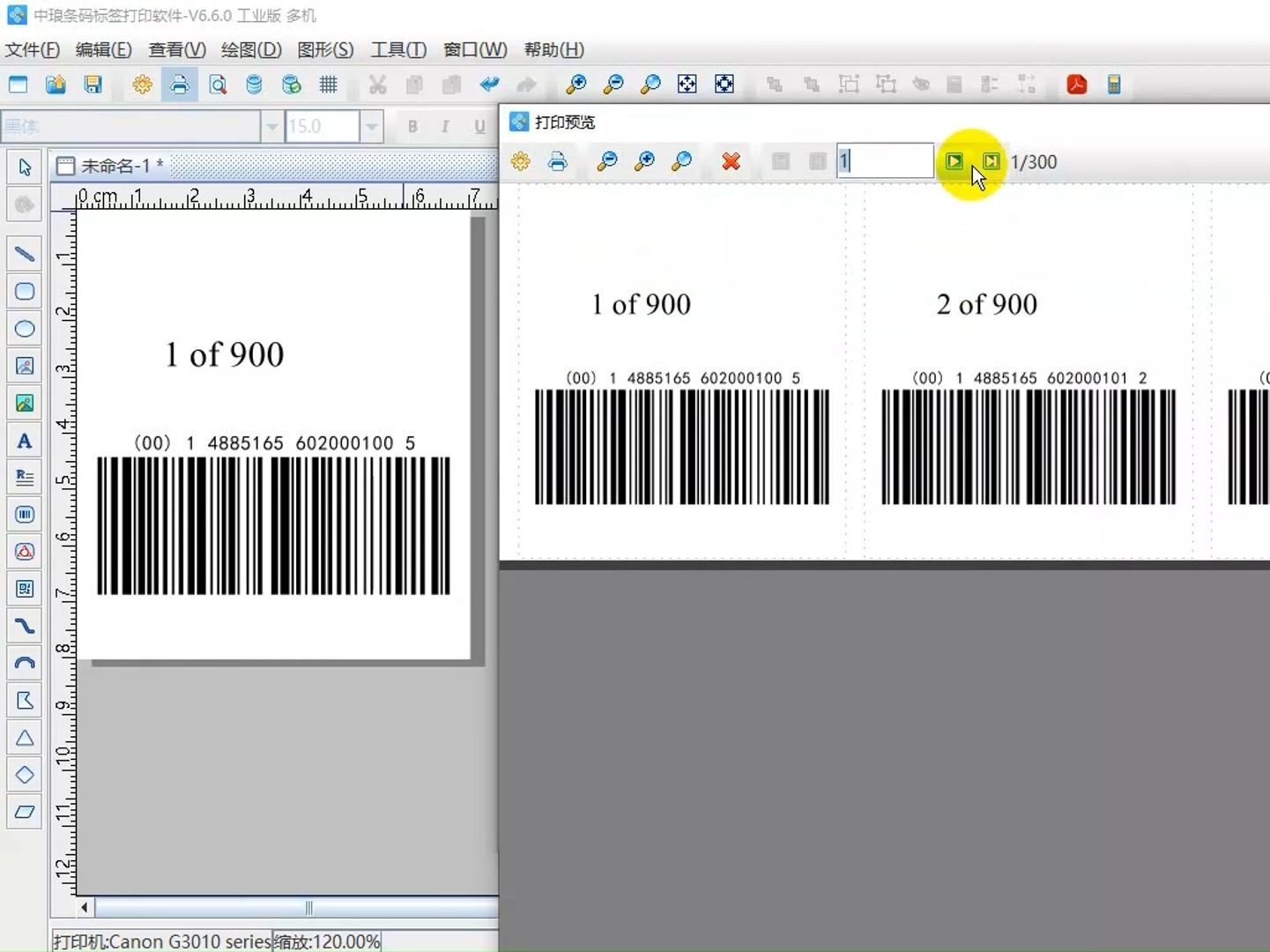Click the "2 of 900" preview label

(x=986, y=304)
